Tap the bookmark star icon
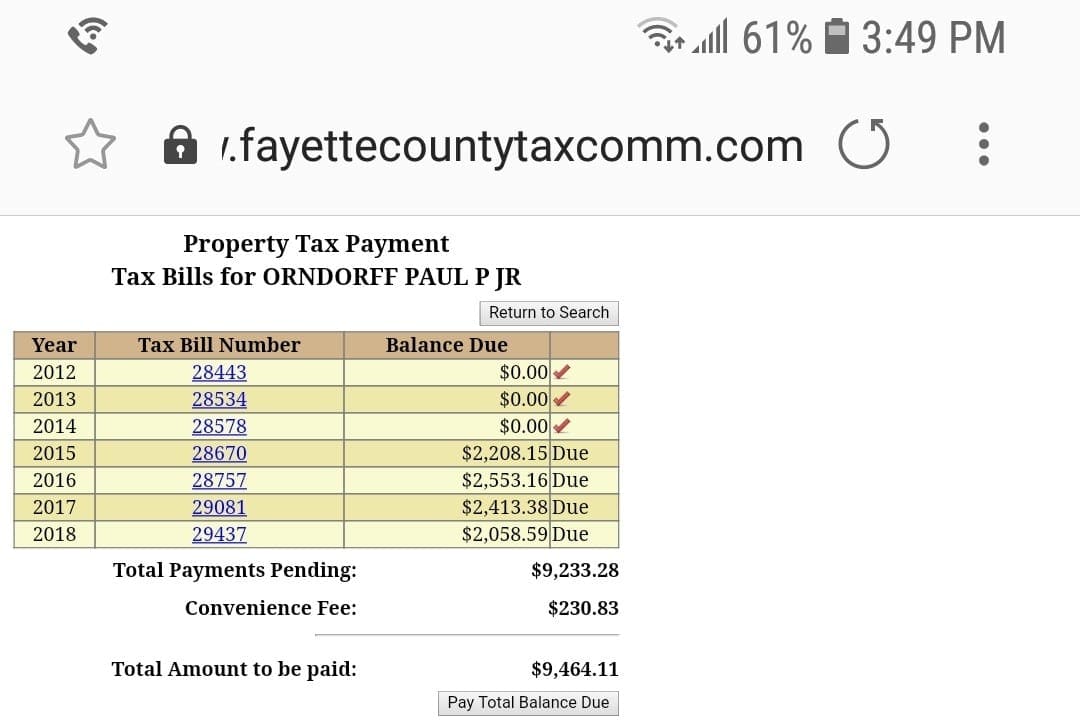This screenshot has width=1080, height=720. [90, 145]
